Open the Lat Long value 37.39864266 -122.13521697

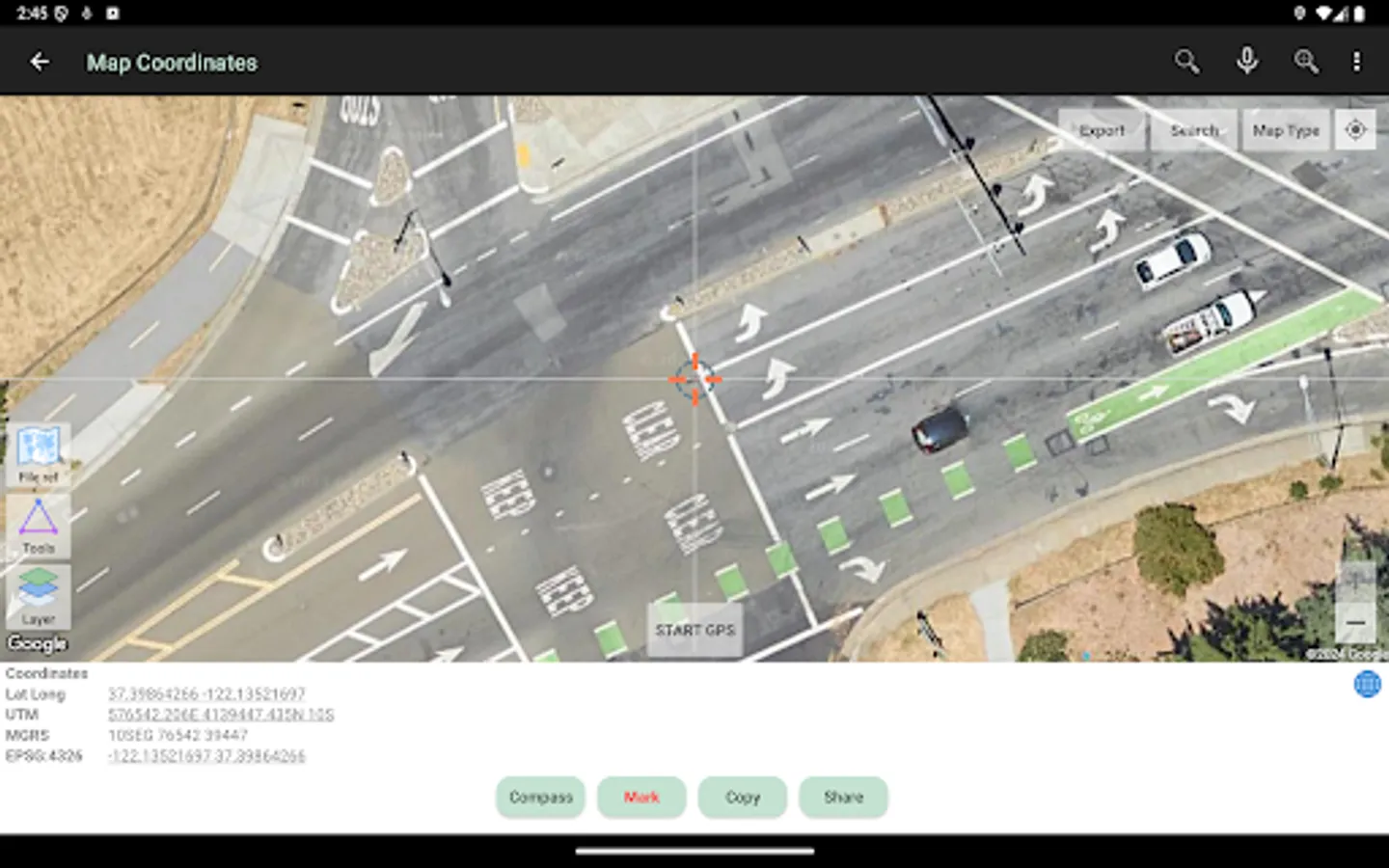point(206,694)
